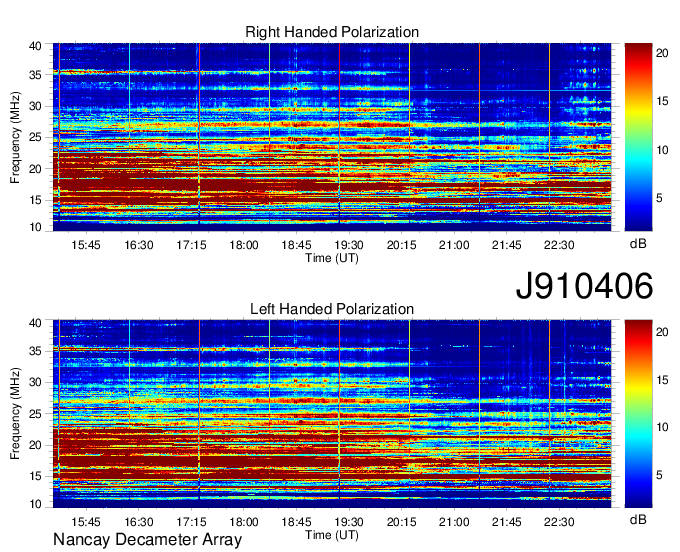
Task: Click the top colorbar's dB unit label
Action: point(638,244)
